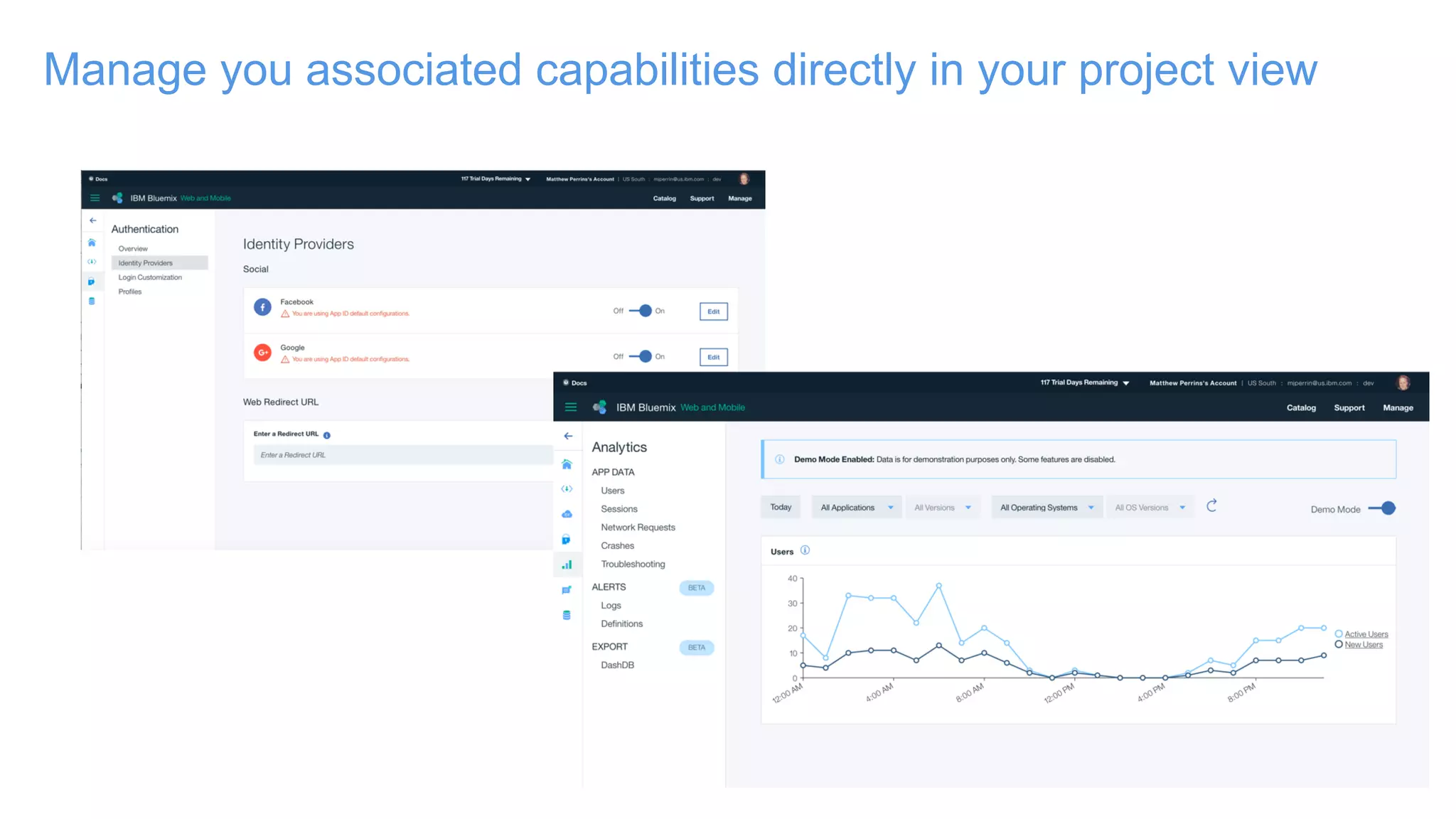Image resolution: width=1456 pixels, height=819 pixels.
Task: Select Login Customization in Authentication menu
Action: click(x=150, y=277)
